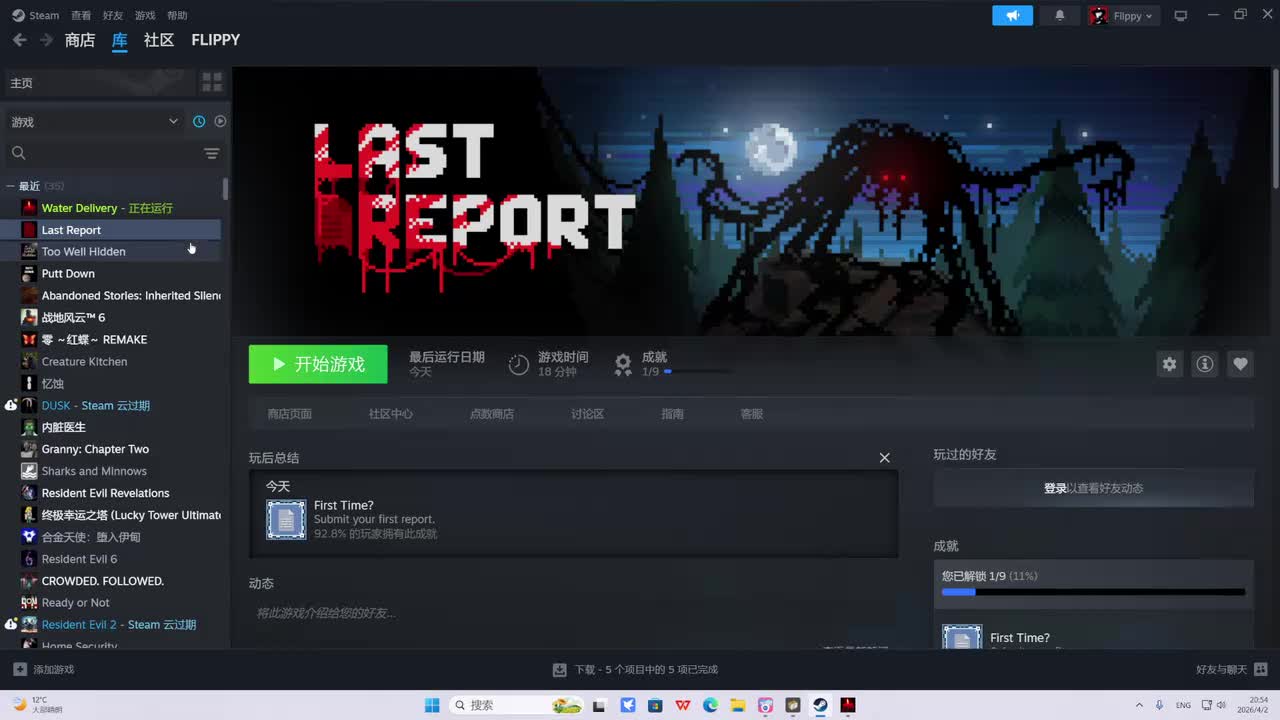Expand the Flippy account dropdown
Viewport: 1280px width, 720px height.
(x=1124, y=15)
